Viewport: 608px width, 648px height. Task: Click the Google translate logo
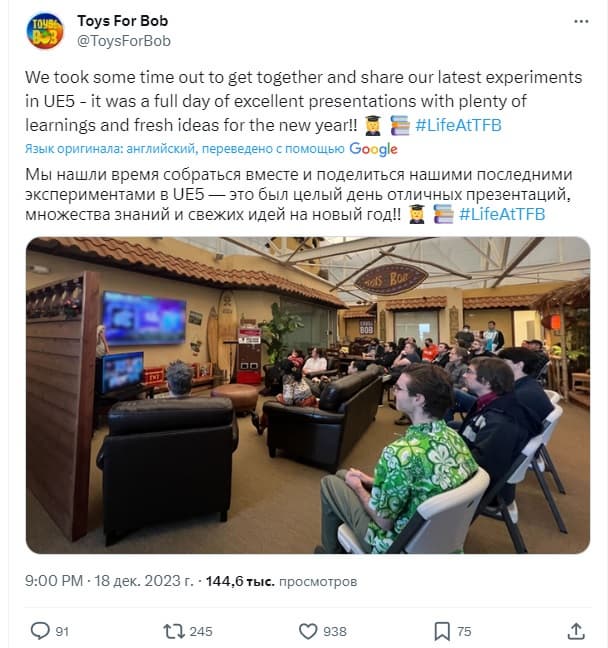click(x=373, y=149)
